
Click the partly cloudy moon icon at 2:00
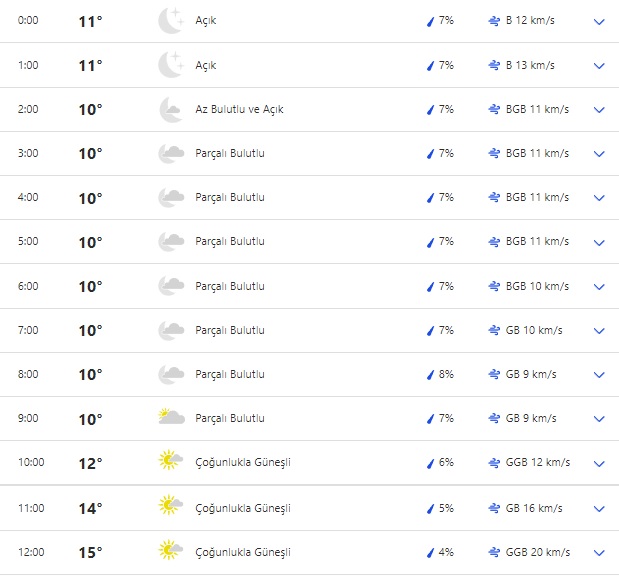tap(170, 109)
